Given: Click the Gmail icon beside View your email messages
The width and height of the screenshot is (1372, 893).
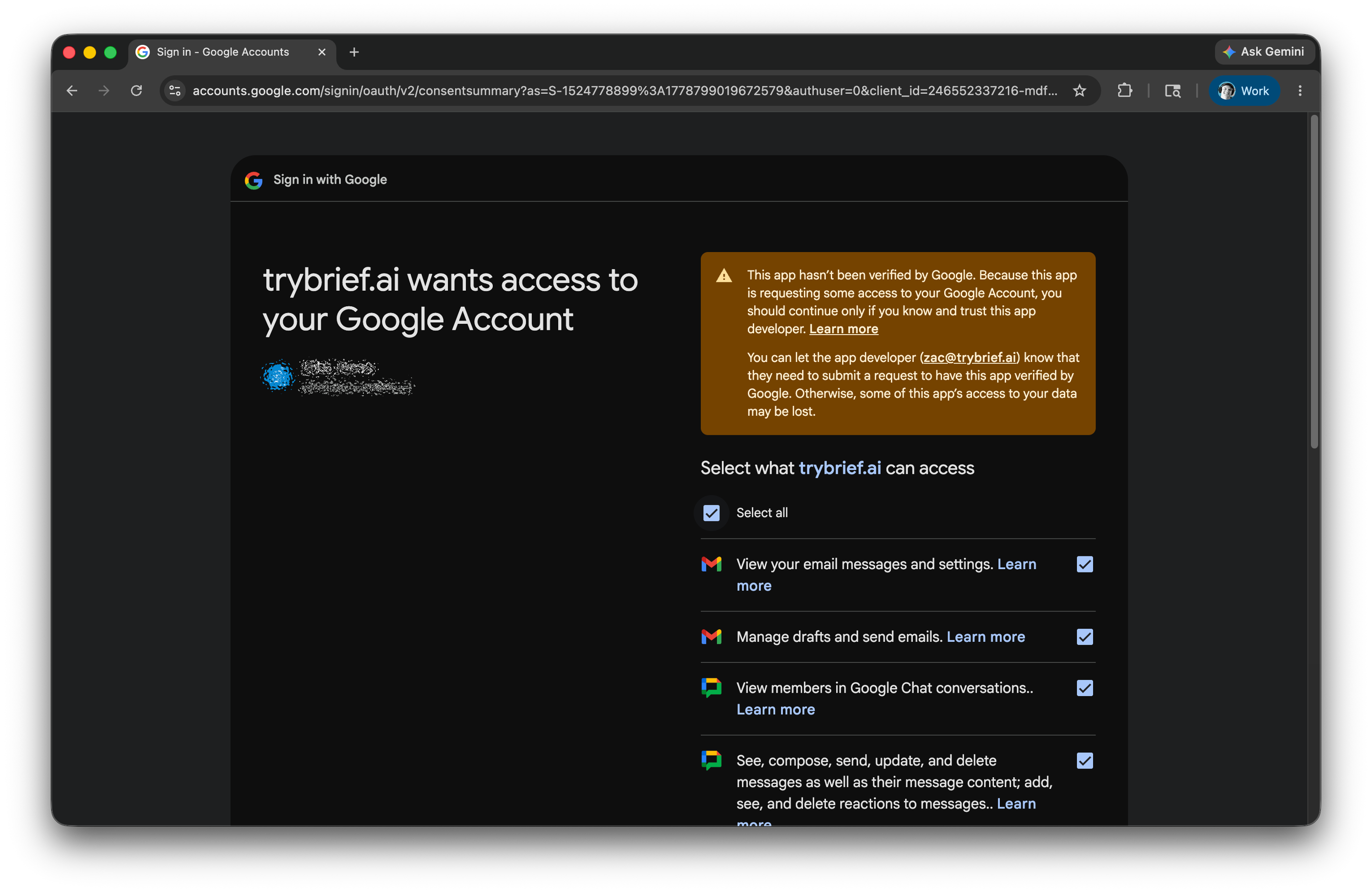Looking at the screenshot, I should (711, 564).
